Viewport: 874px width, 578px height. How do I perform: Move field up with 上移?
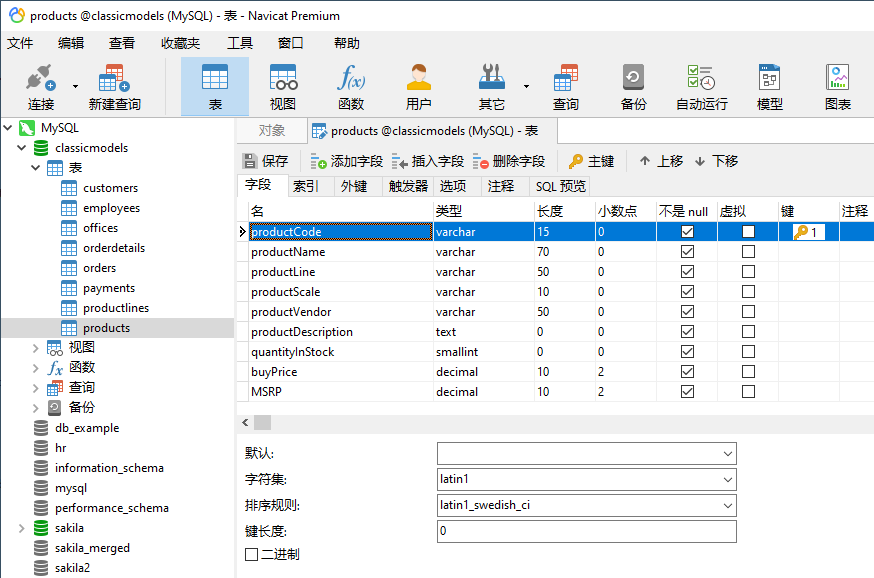point(661,161)
